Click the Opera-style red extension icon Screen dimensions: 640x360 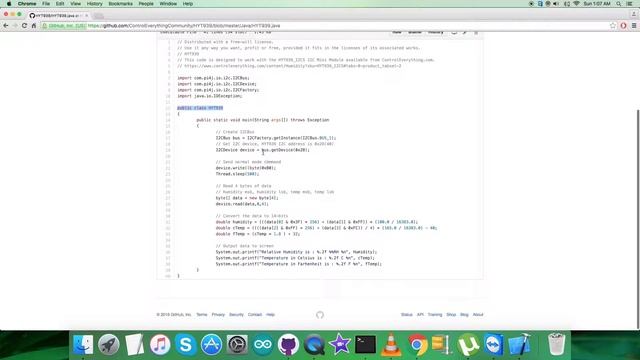coord(623,26)
